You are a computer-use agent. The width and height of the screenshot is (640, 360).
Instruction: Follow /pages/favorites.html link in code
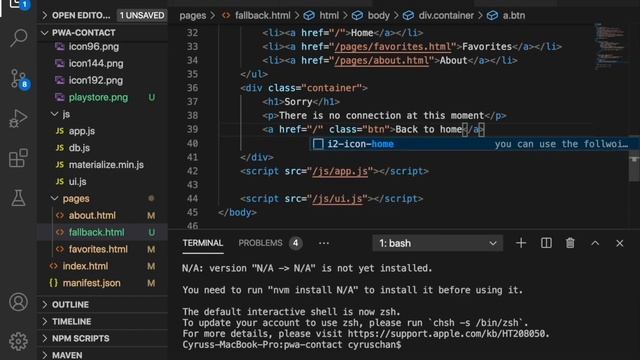point(393,47)
